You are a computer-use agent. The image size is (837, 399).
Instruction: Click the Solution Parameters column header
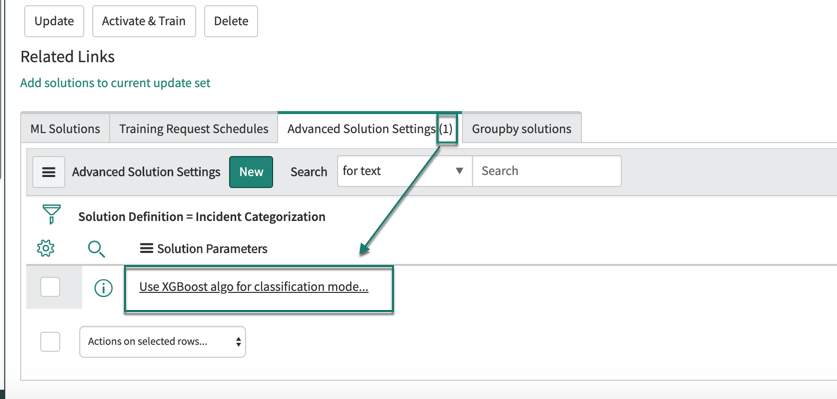[212, 249]
